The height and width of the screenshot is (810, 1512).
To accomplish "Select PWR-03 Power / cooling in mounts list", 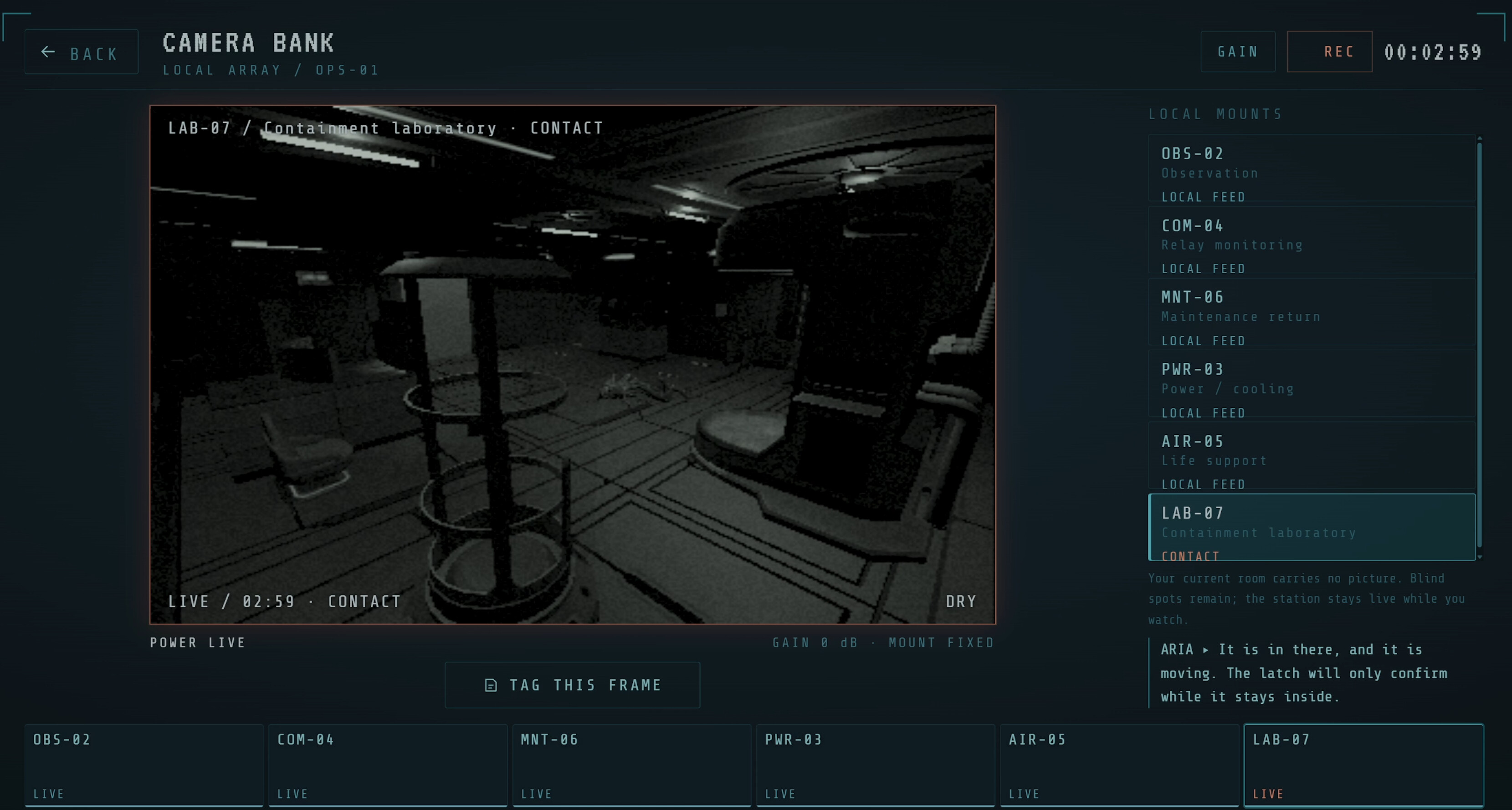I will pos(1312,383).
